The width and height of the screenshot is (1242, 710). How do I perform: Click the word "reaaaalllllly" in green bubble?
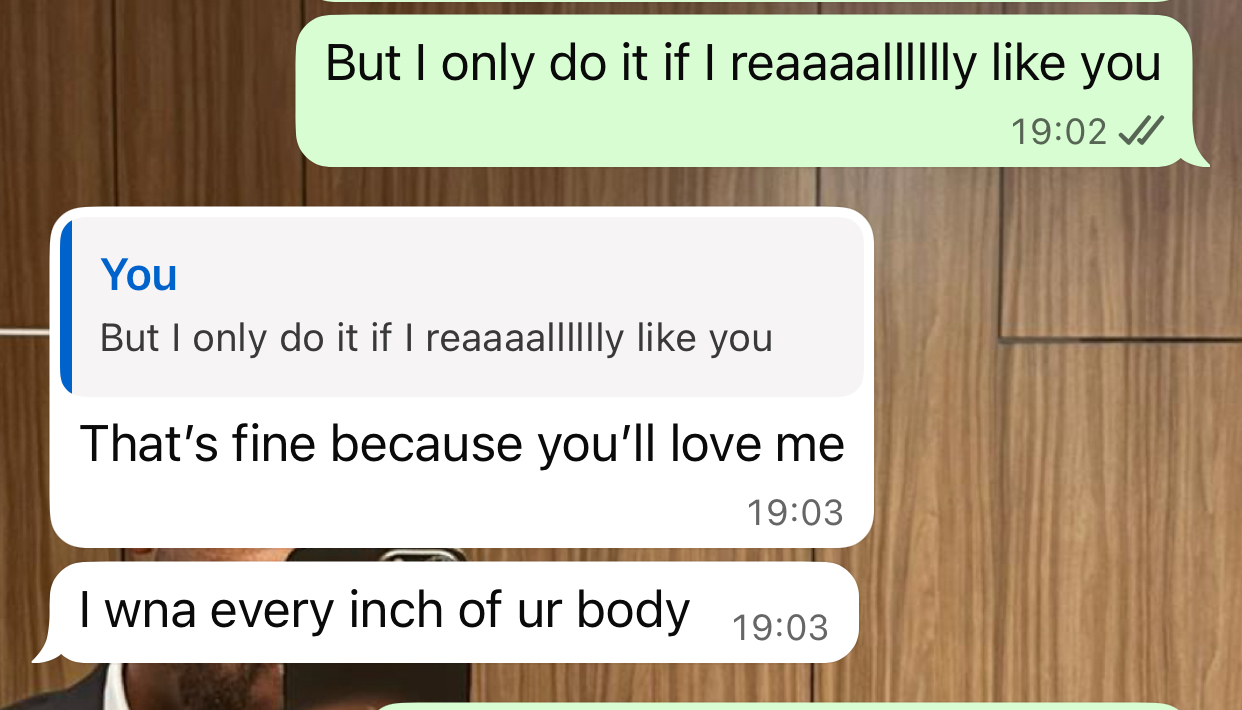click(852, 64)
